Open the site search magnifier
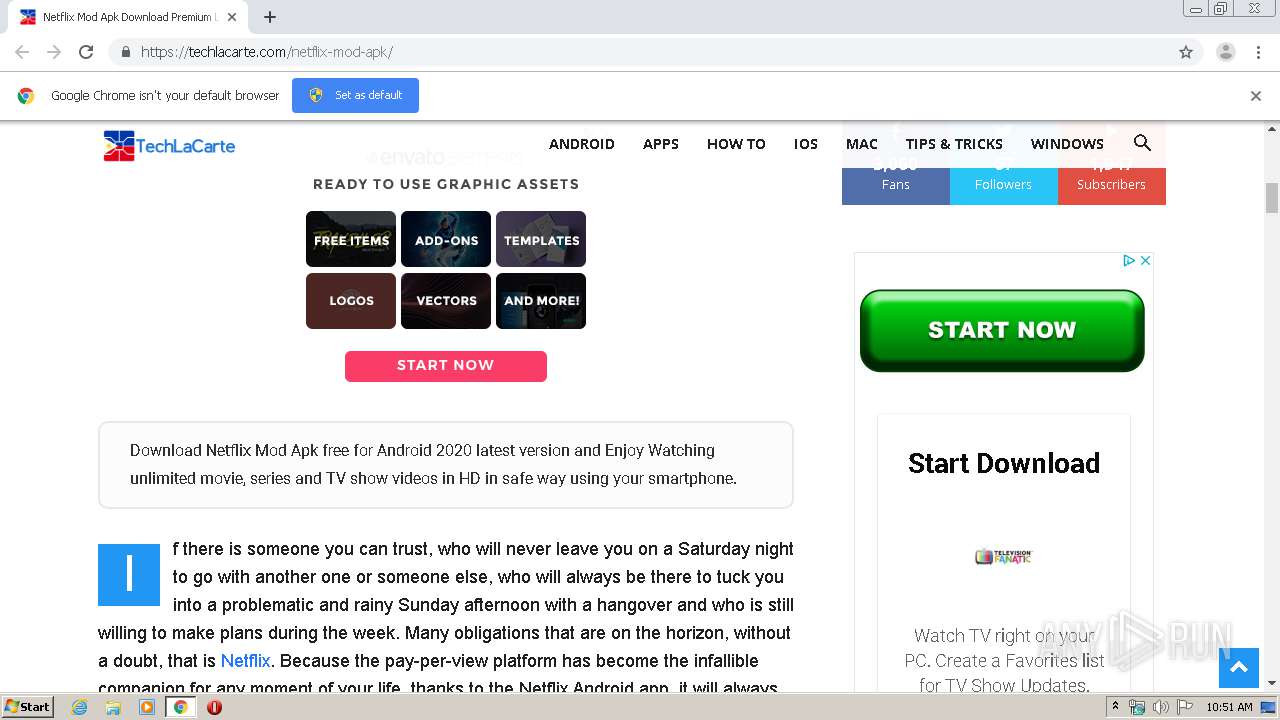Screen dimensions: 1280x720 [1142, 143]
